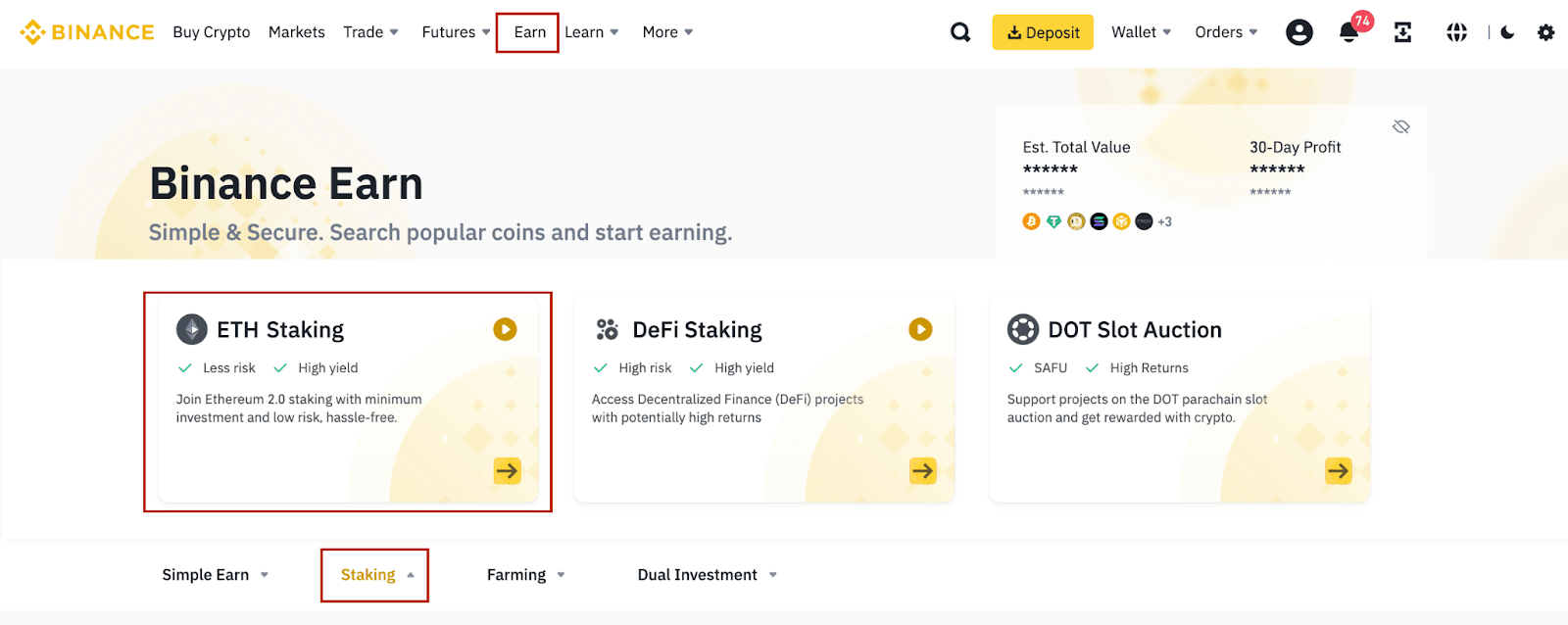This screenshot has width=1568, height=625.
Task: Click the download app icon
Action: click(1402, 32)
